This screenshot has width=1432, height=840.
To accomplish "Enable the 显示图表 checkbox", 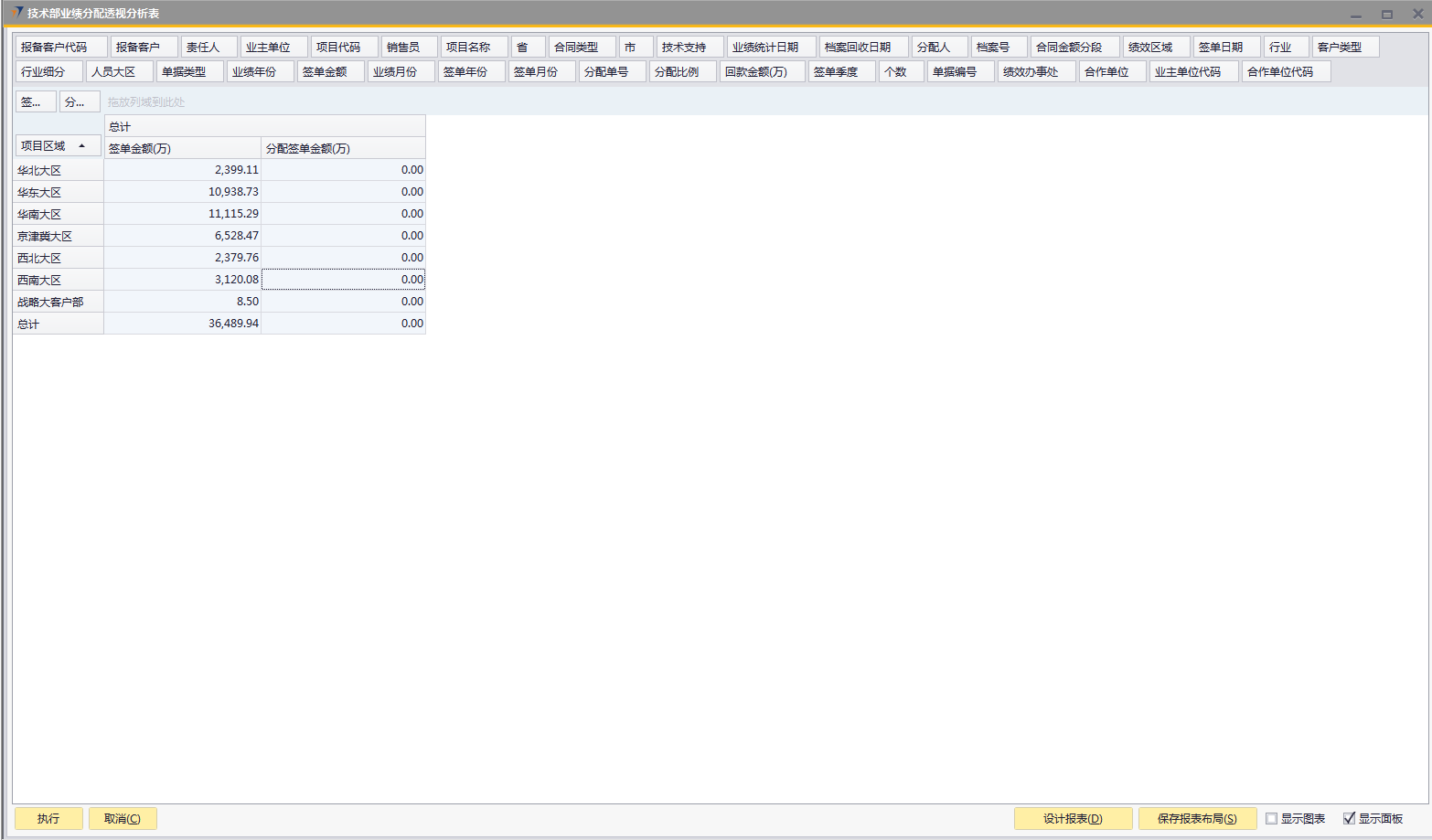I will [x=1271, y=818].
